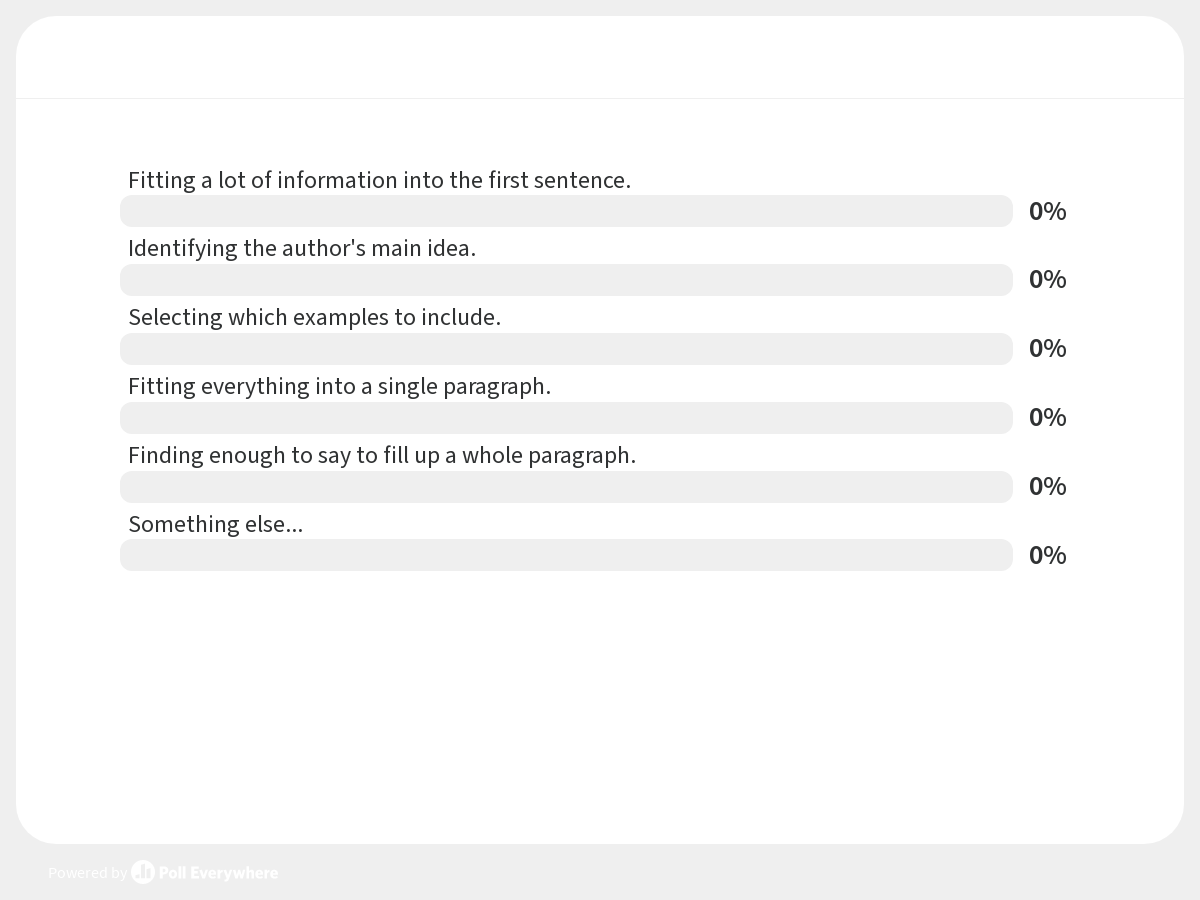Click result bar for examples to include

[566, 349]
